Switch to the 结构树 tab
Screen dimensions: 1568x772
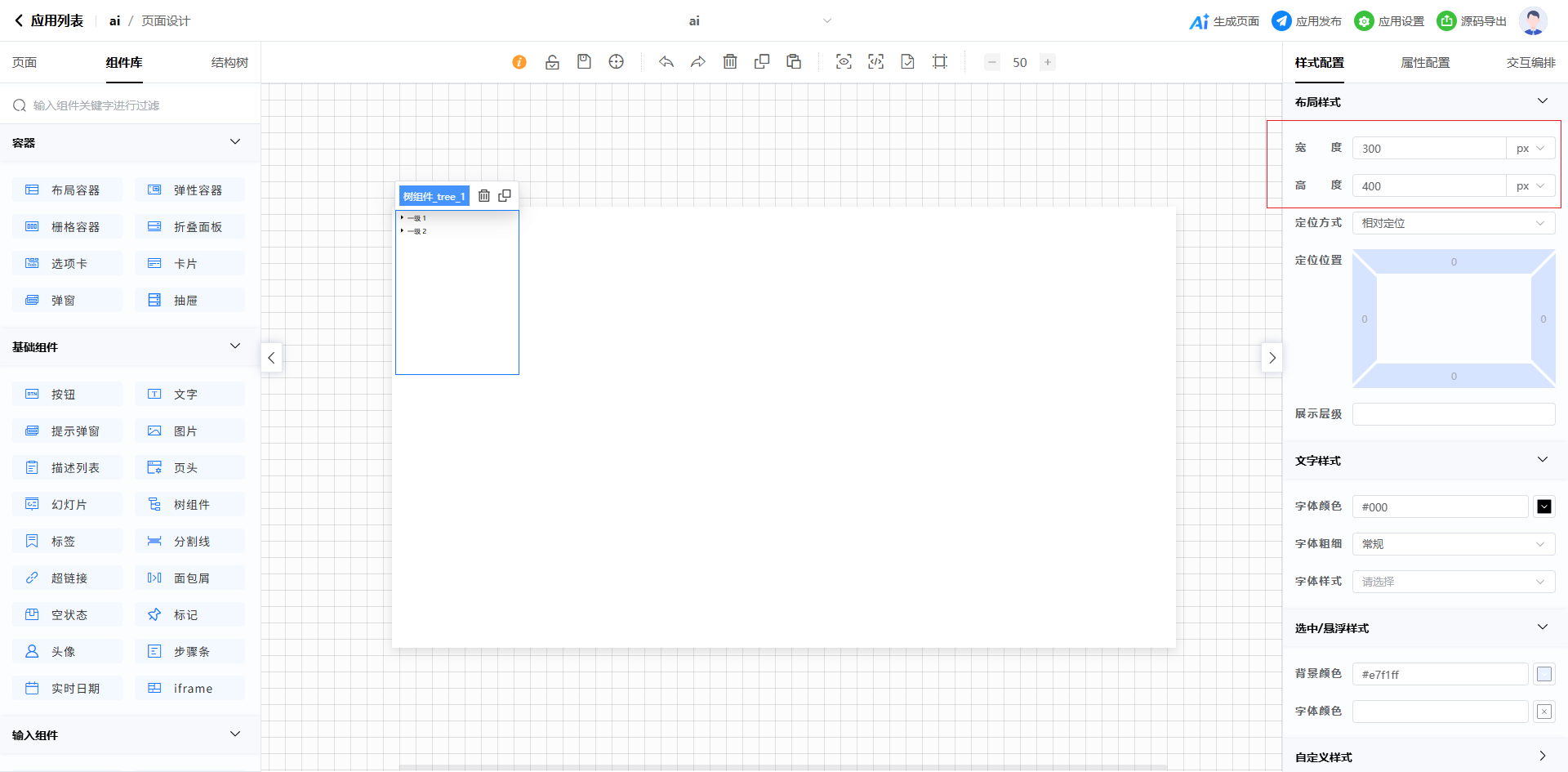pyautogui.click(x=229, y=63)
